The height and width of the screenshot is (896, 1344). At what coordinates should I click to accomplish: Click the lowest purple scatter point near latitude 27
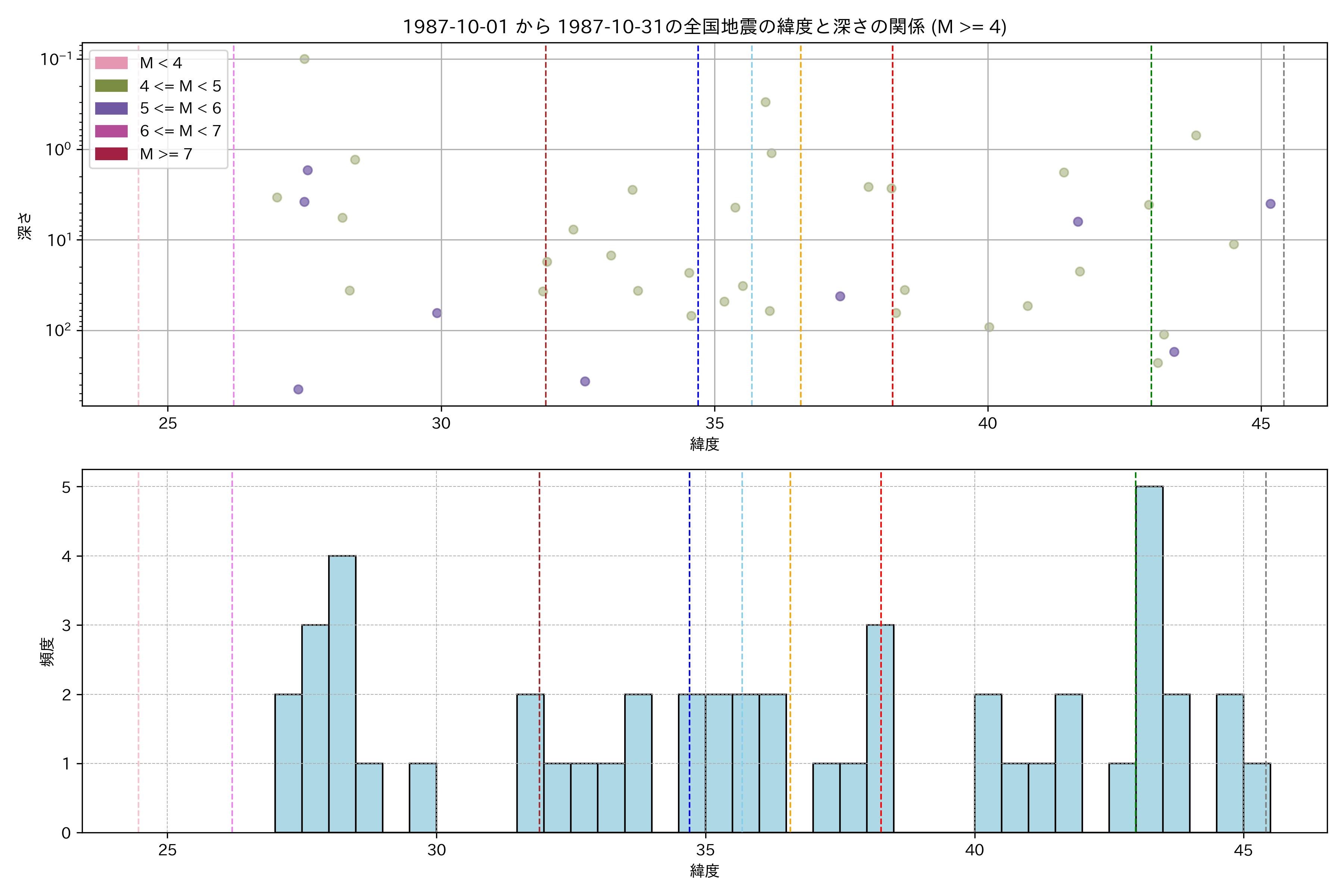(x=298, y=390)
